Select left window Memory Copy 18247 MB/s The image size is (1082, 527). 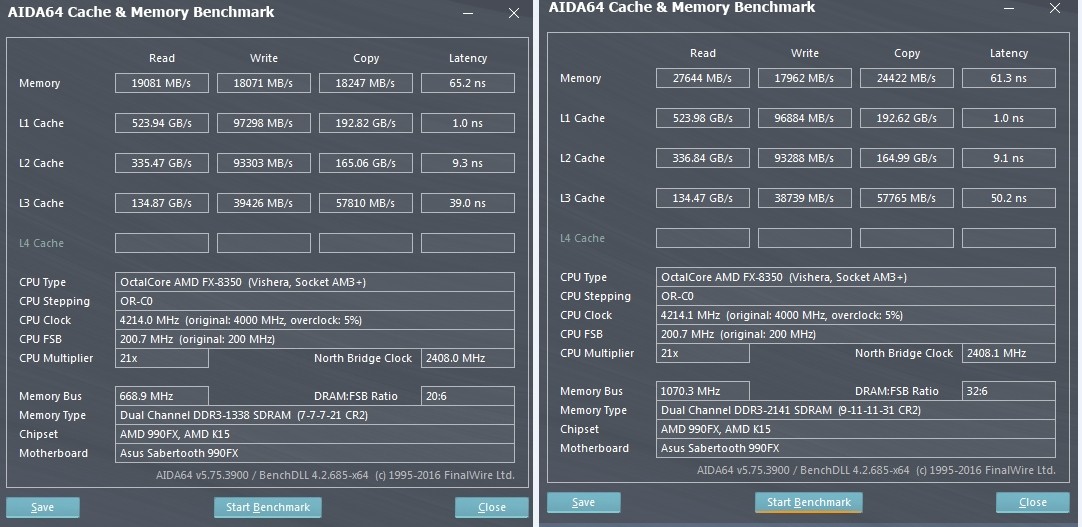366,83
